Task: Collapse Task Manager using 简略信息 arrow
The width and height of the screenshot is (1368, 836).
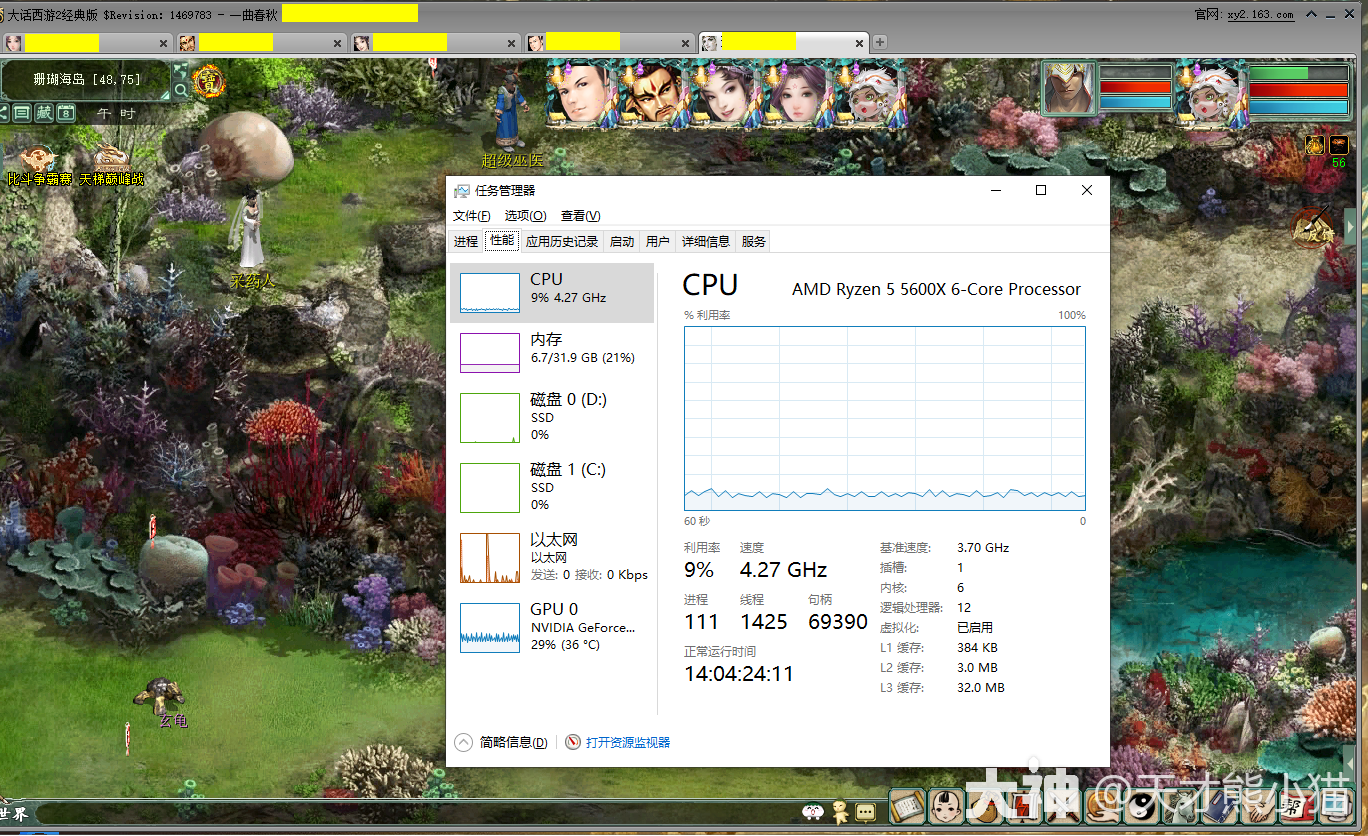Action: (463, 742)
